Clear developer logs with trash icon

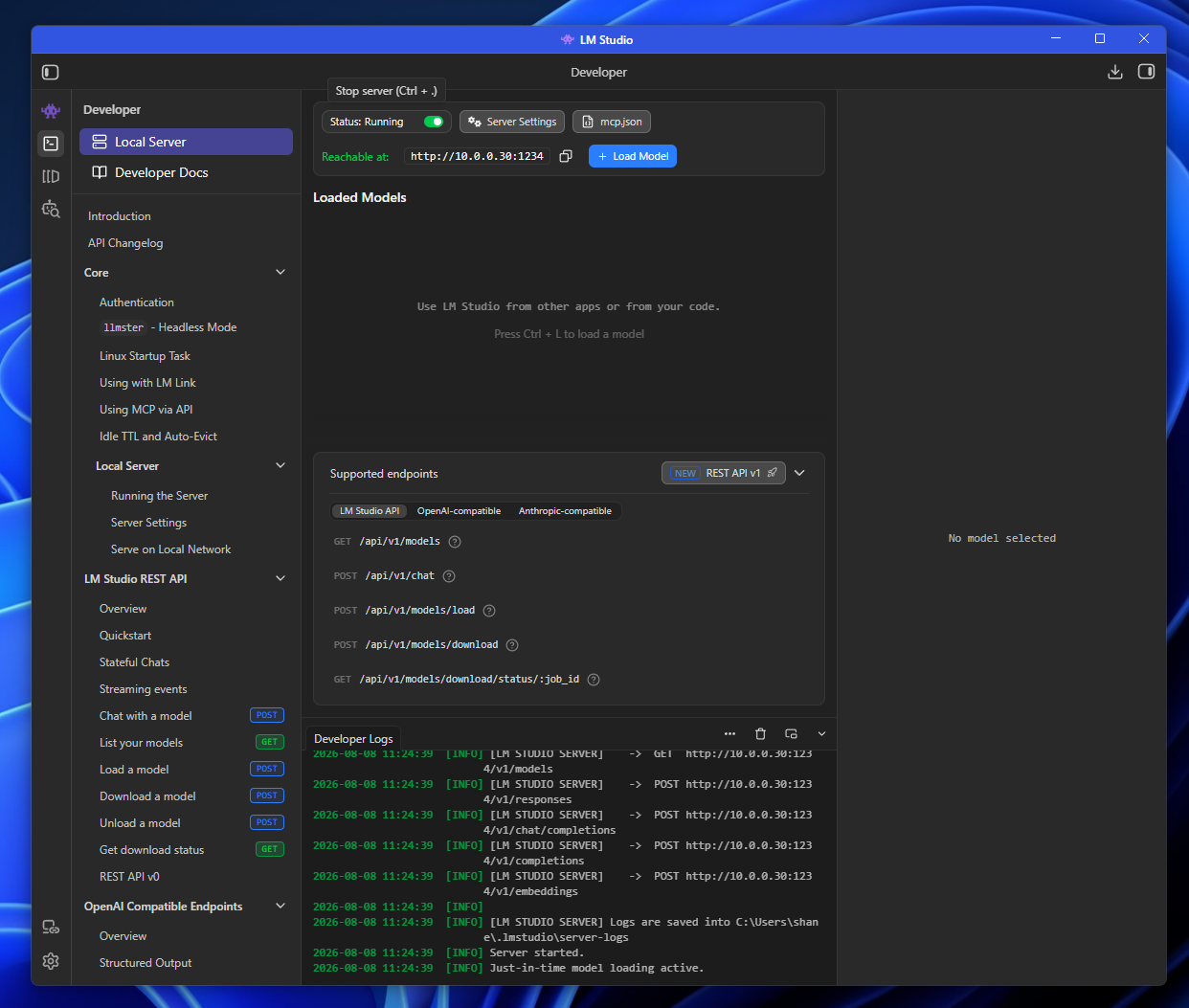[x=760, y=734]
